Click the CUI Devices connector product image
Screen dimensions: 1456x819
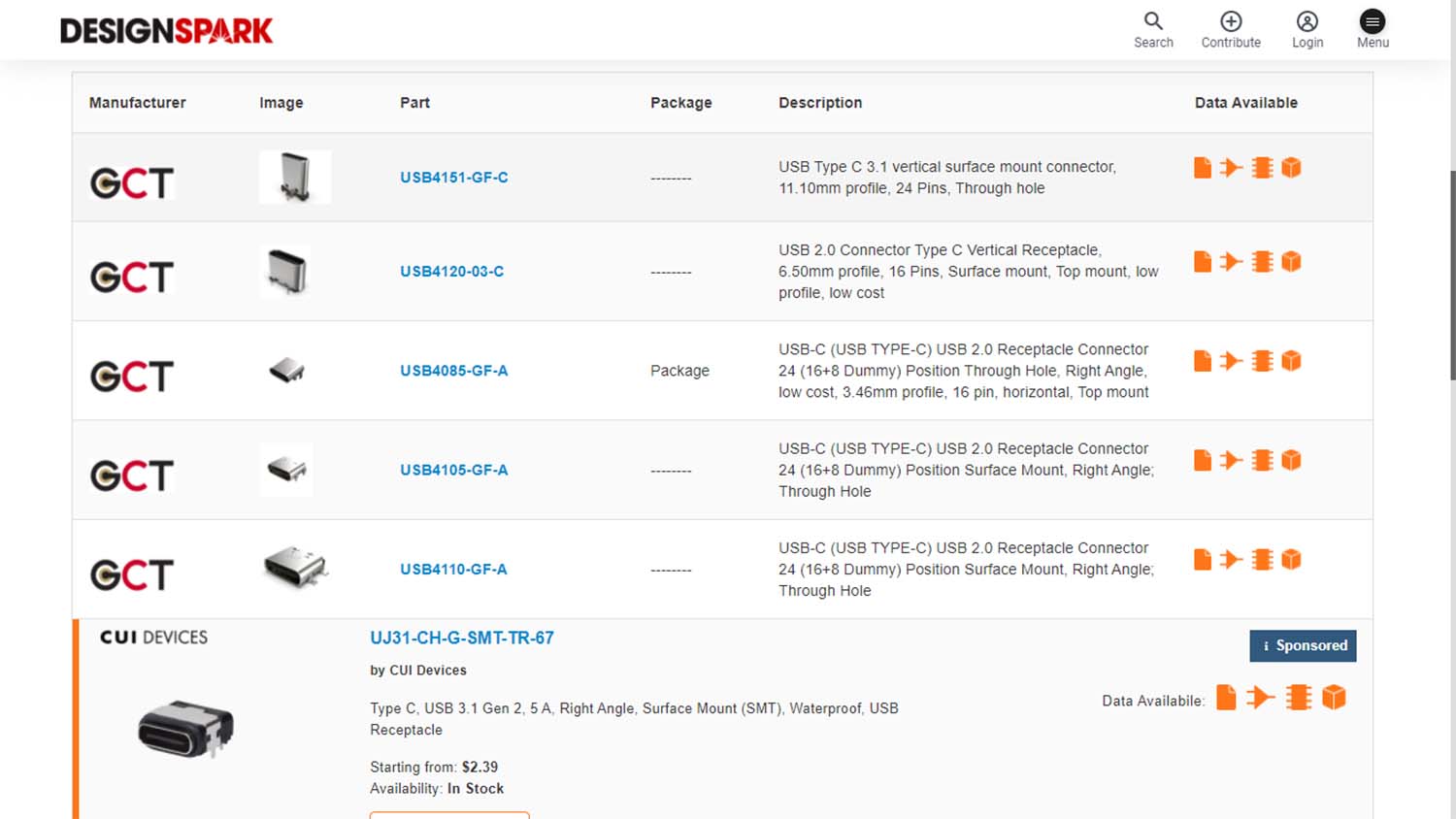[x=186, y=728]
